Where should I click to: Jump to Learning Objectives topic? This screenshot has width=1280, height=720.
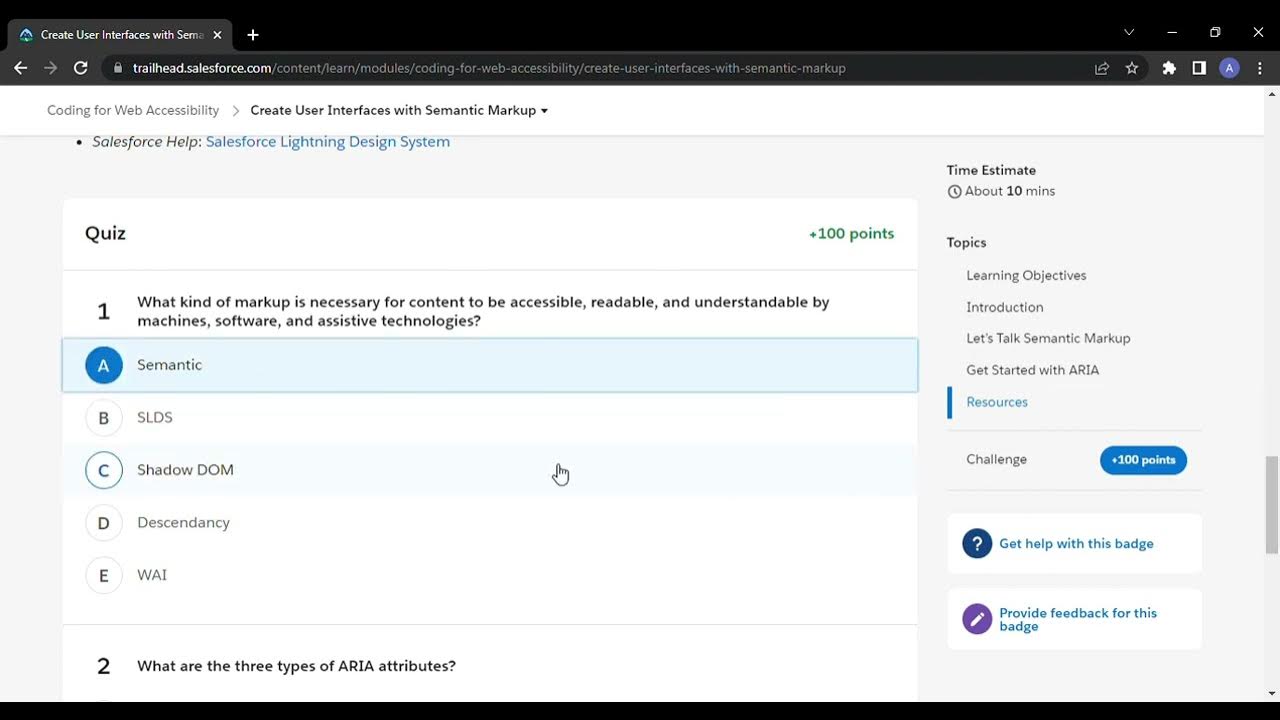(x=1026, y=275)
